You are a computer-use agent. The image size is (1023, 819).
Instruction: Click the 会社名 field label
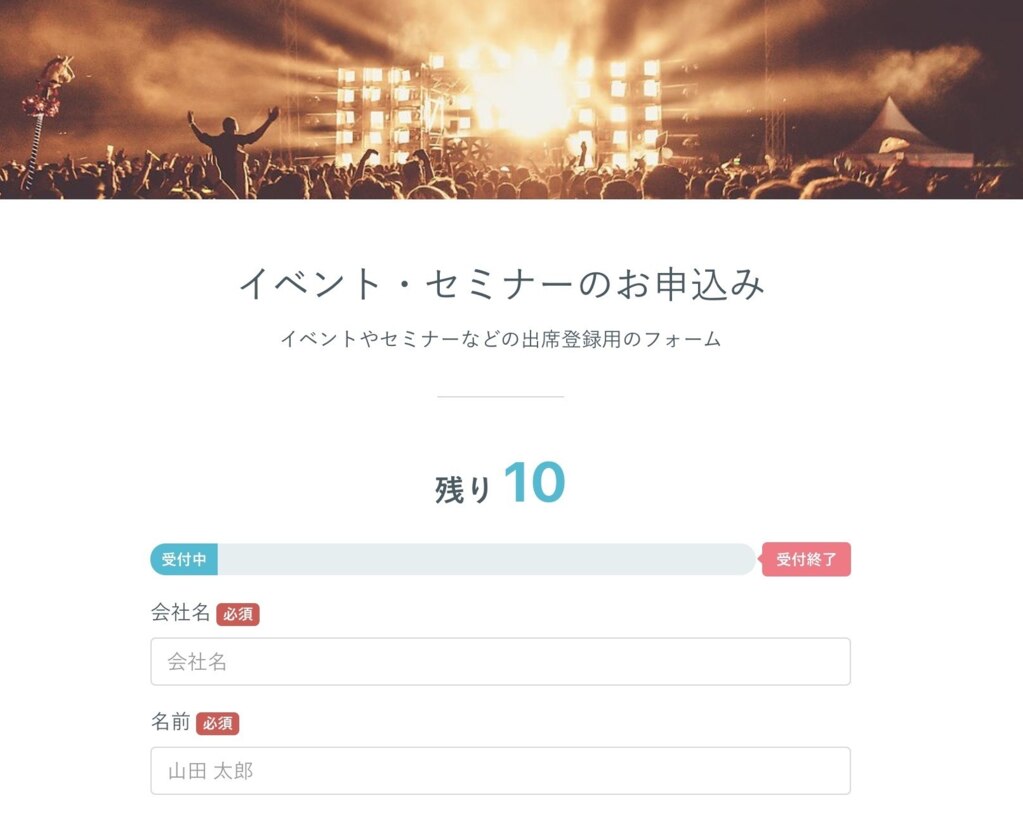coord(181,612)
